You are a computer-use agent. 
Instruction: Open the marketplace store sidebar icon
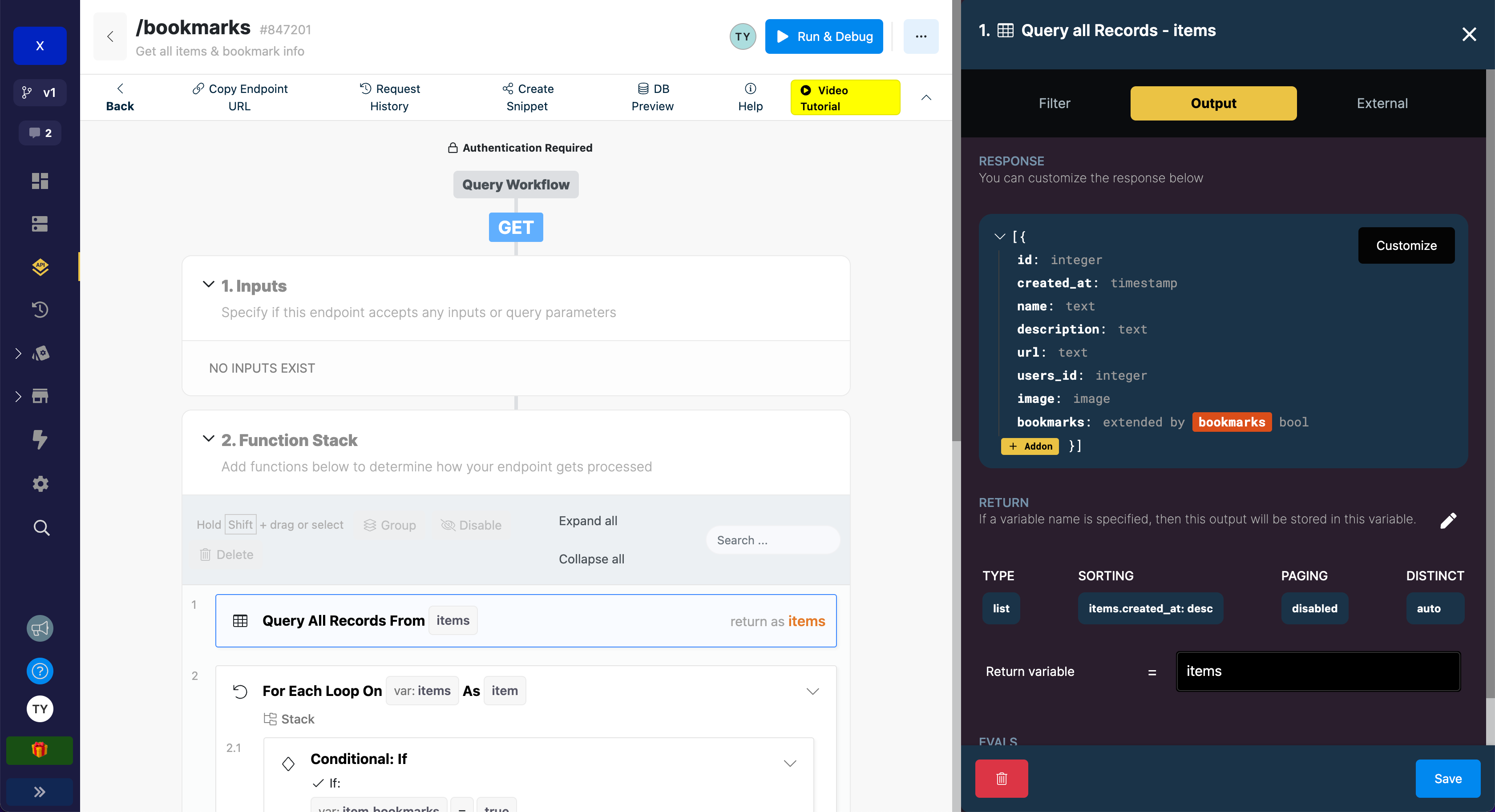[x=40, y=396]
